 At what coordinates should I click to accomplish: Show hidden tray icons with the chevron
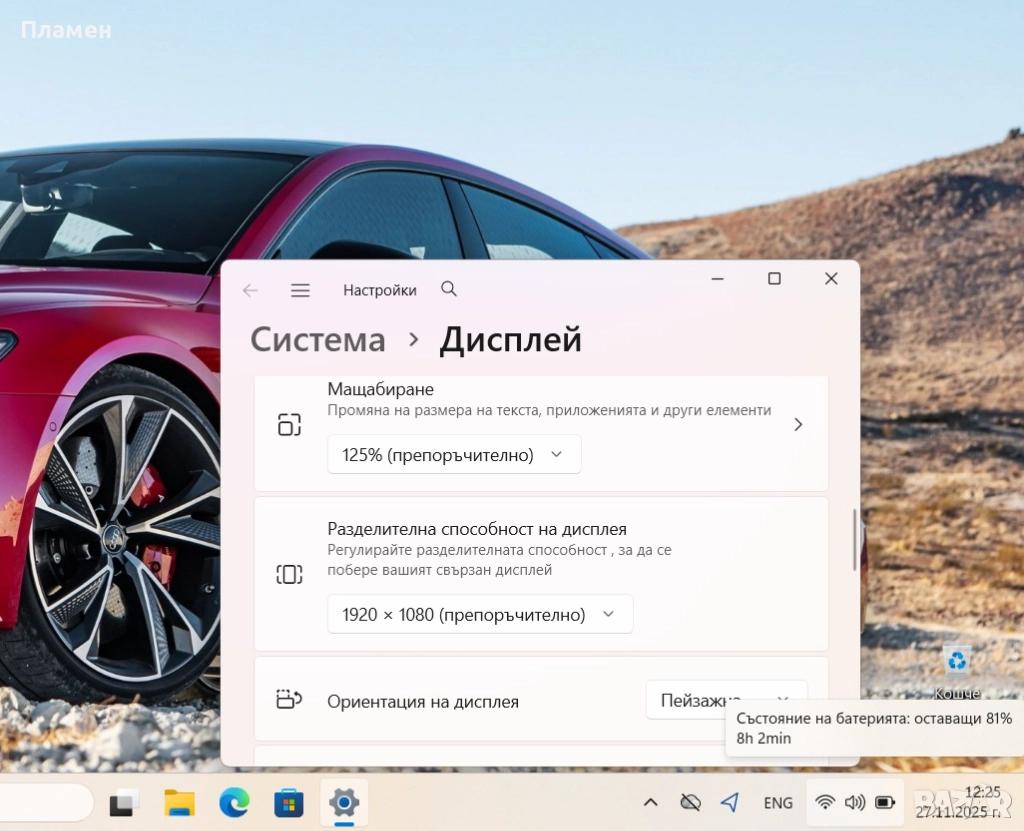point(650,802)
